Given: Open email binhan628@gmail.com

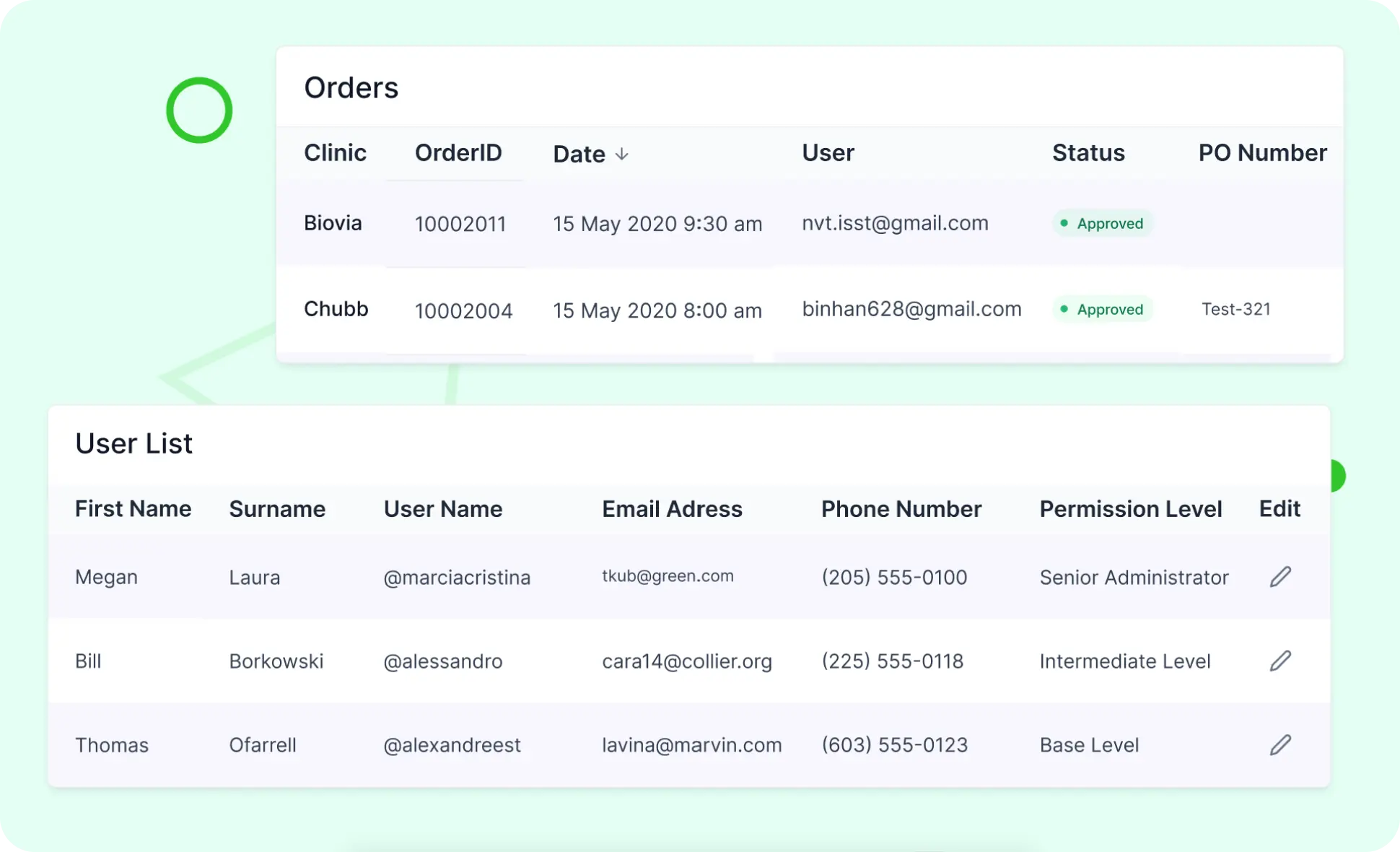Looking at the screenshot, I should (911, 309).
